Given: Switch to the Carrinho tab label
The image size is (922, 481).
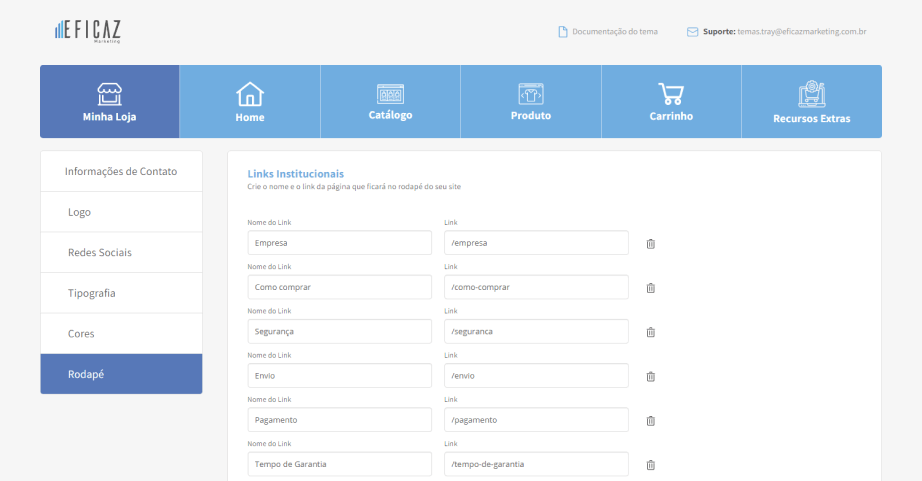Looking at the screenshot, I should 671,116.
